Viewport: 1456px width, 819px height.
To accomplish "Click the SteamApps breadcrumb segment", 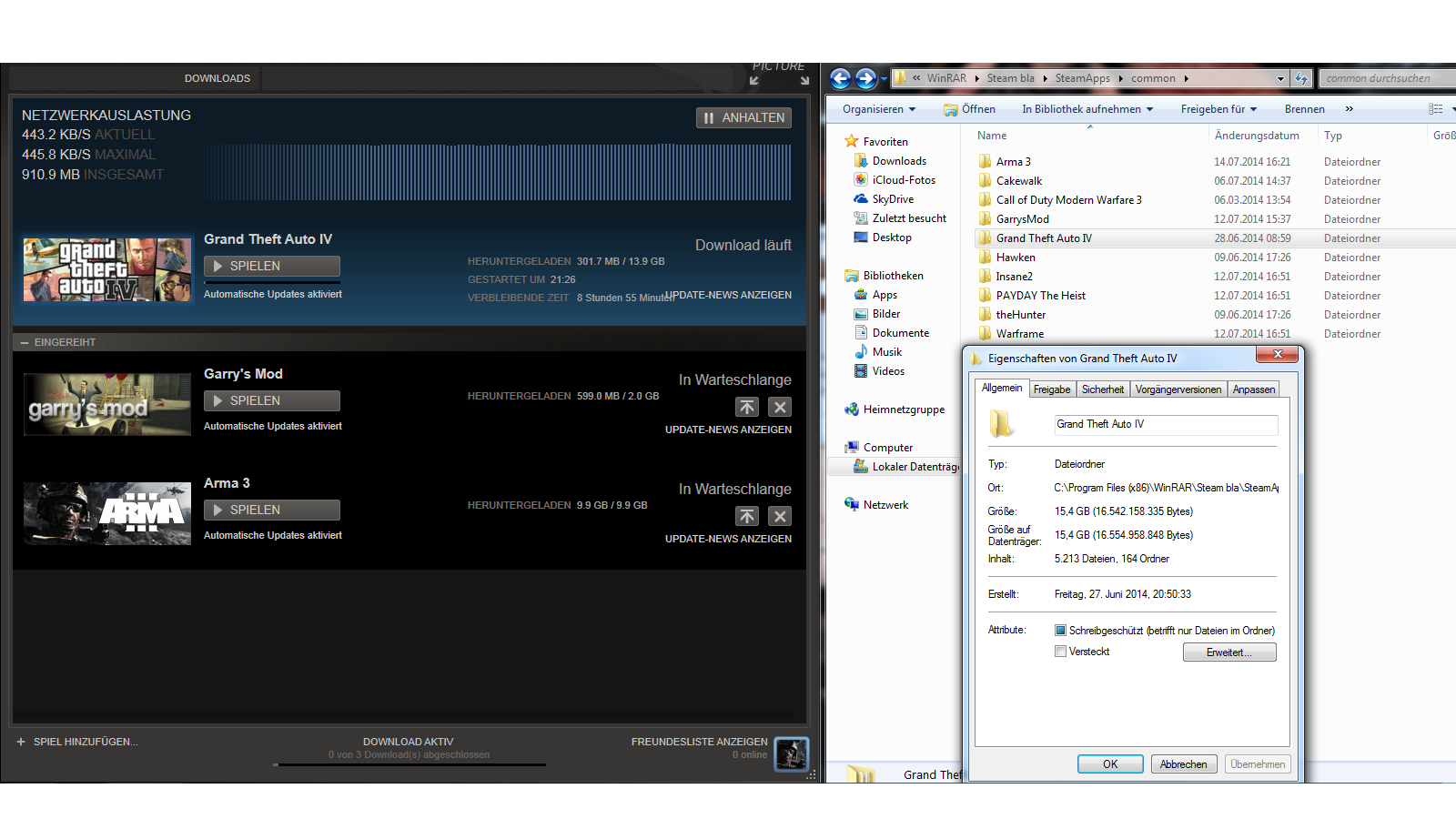I will [1083, 78].
